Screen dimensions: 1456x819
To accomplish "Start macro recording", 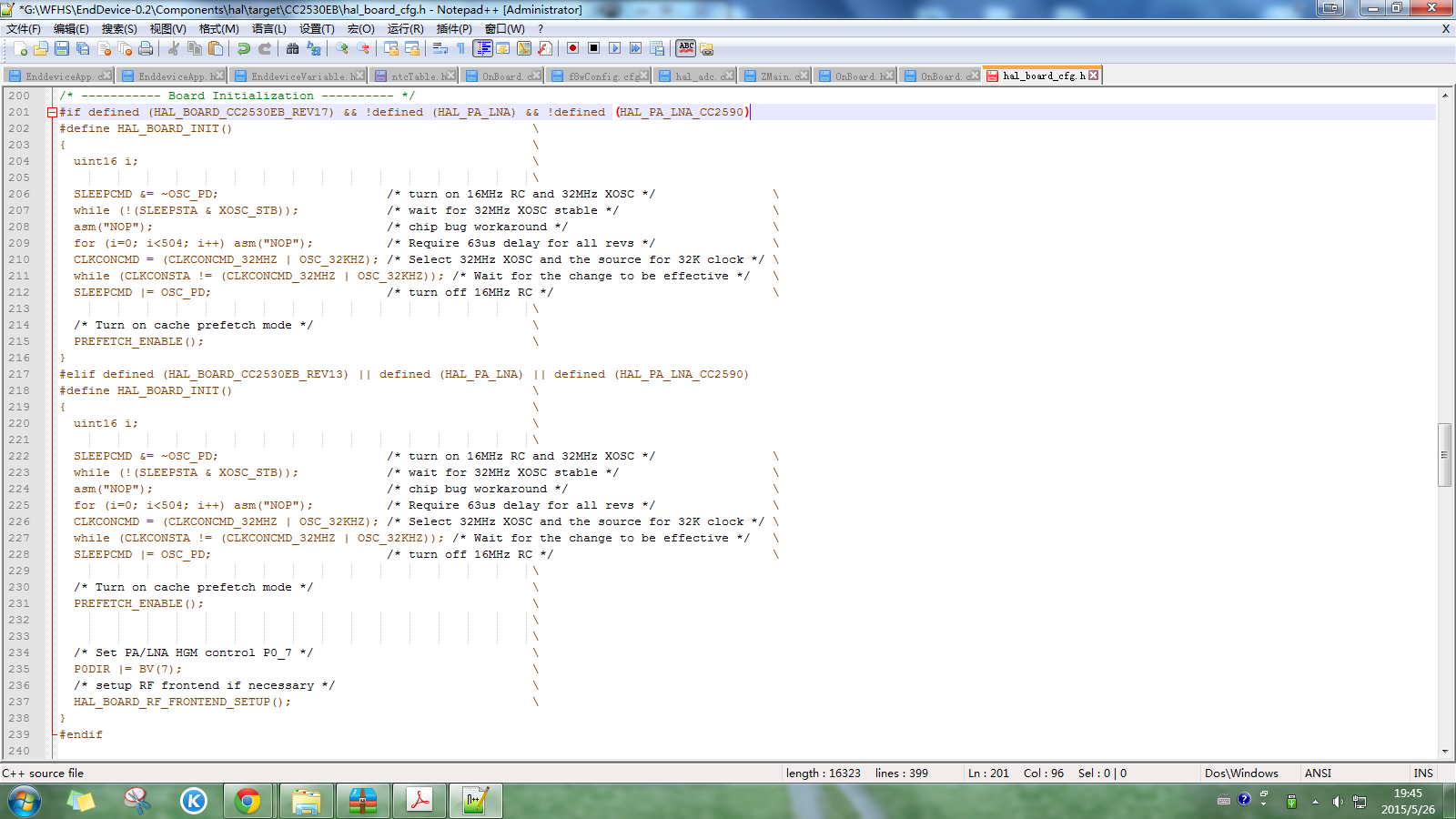I will point(573,48).
